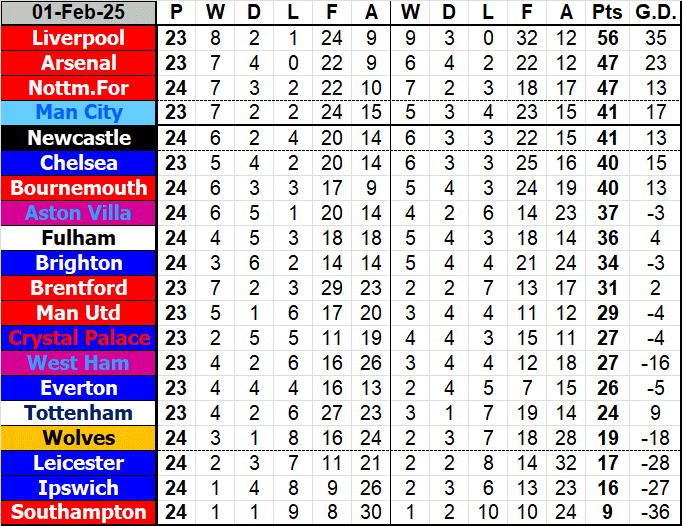
Task: Select the Pts column header
Action: coord(605,13)
